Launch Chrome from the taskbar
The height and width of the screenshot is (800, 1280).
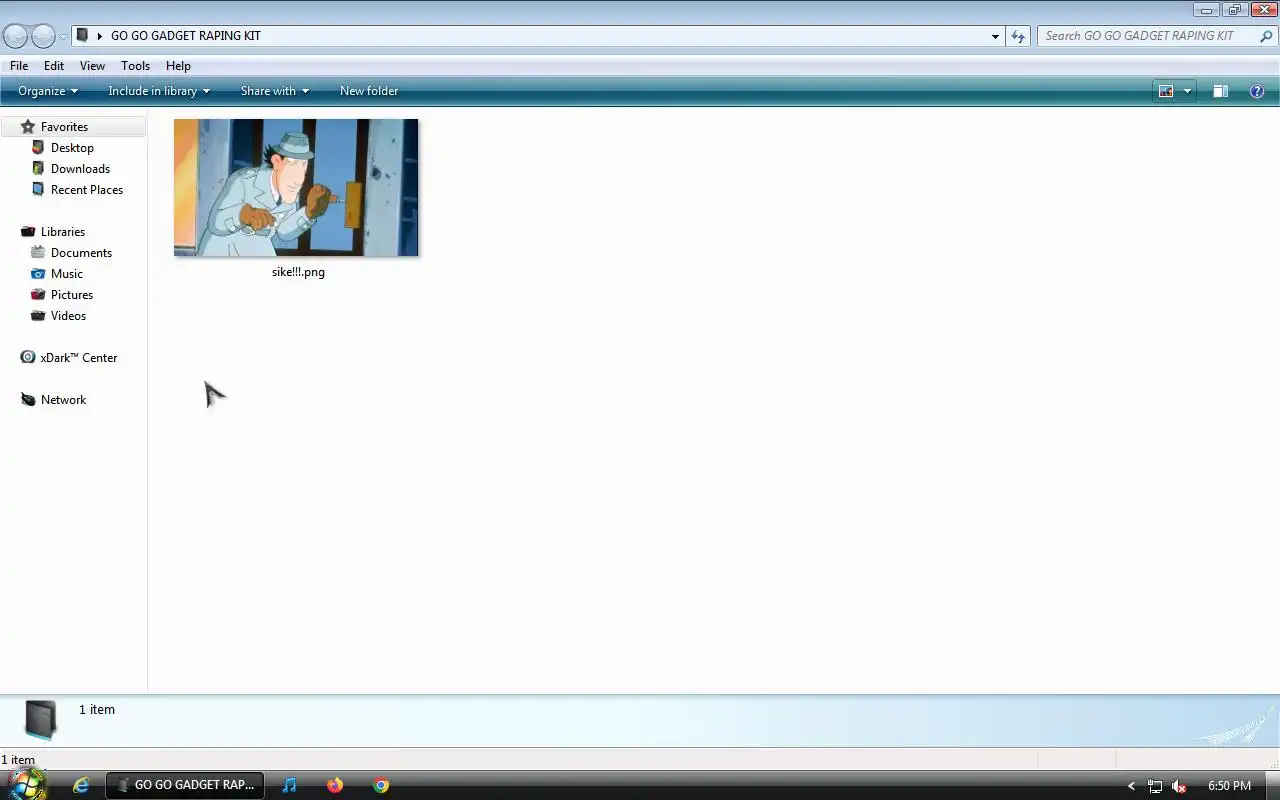(381, 785)
